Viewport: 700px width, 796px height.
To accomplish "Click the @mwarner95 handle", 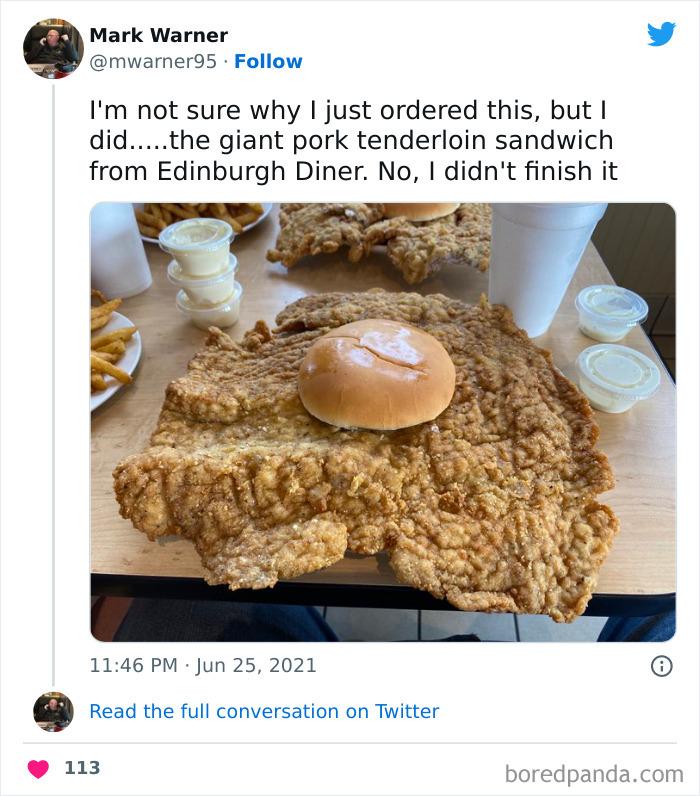I will click(x=153, y=62).
